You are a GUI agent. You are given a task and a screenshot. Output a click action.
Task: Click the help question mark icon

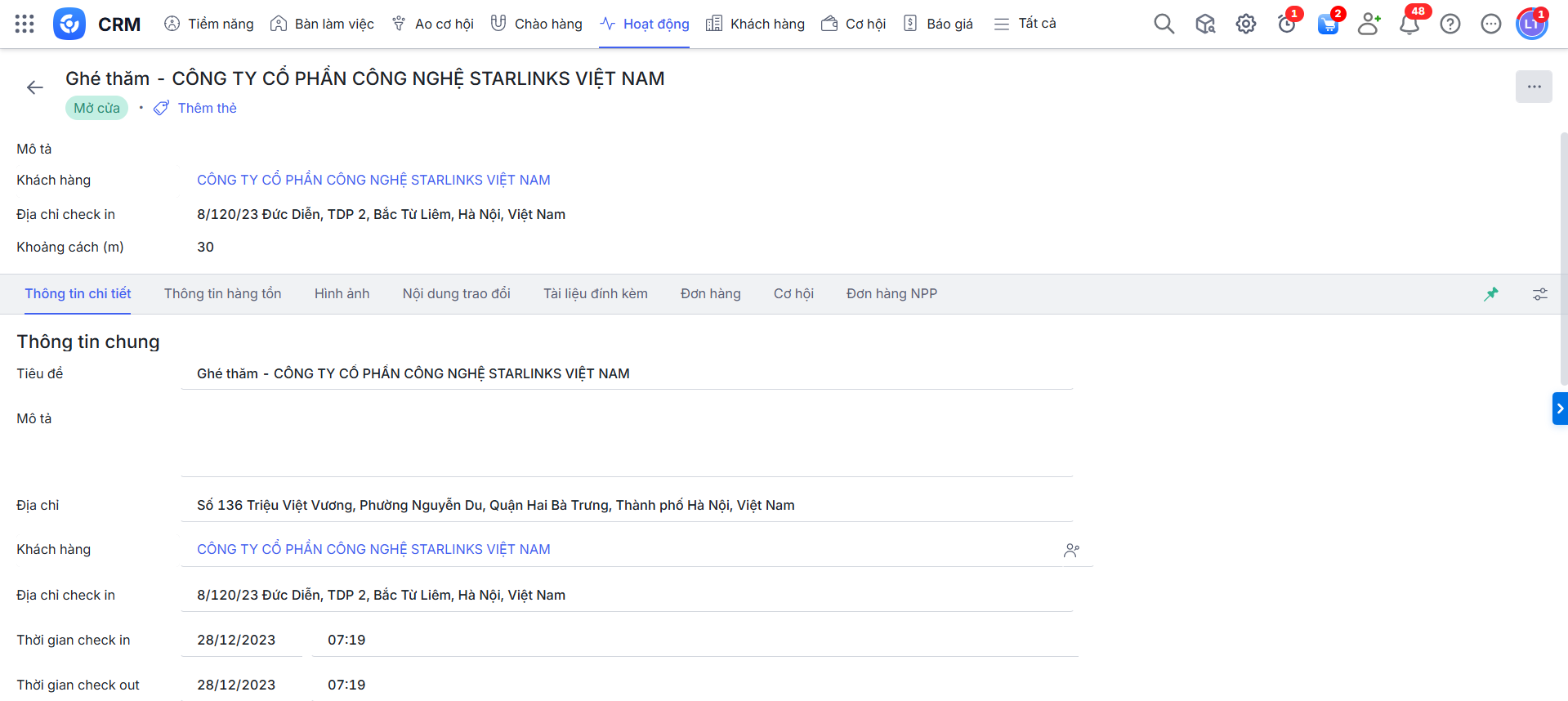click(1450, 24)
